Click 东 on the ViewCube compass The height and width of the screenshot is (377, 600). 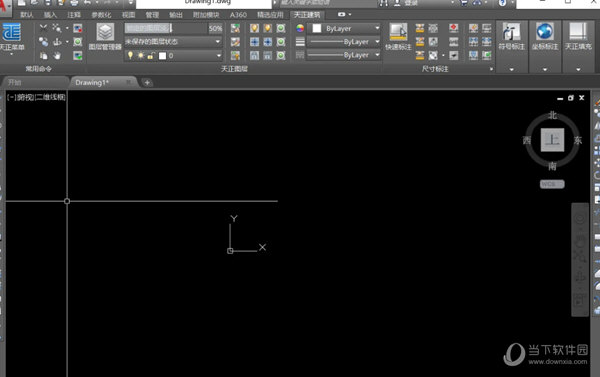(578, 140)
